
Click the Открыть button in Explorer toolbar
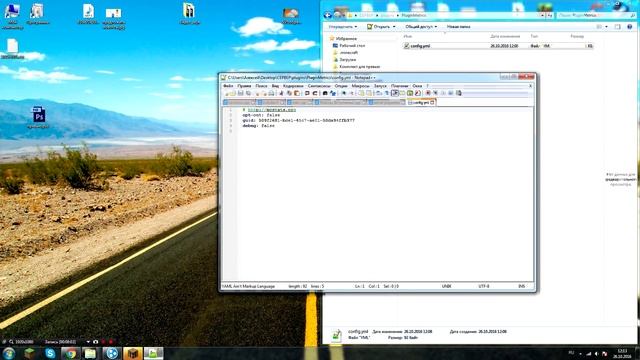pyautogui.click(x=378, y=27)
